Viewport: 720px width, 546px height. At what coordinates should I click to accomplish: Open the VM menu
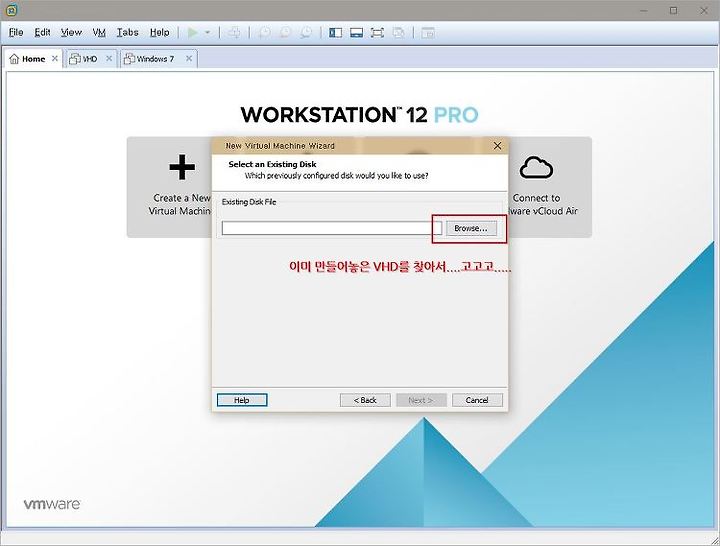[x=99, y=33]
